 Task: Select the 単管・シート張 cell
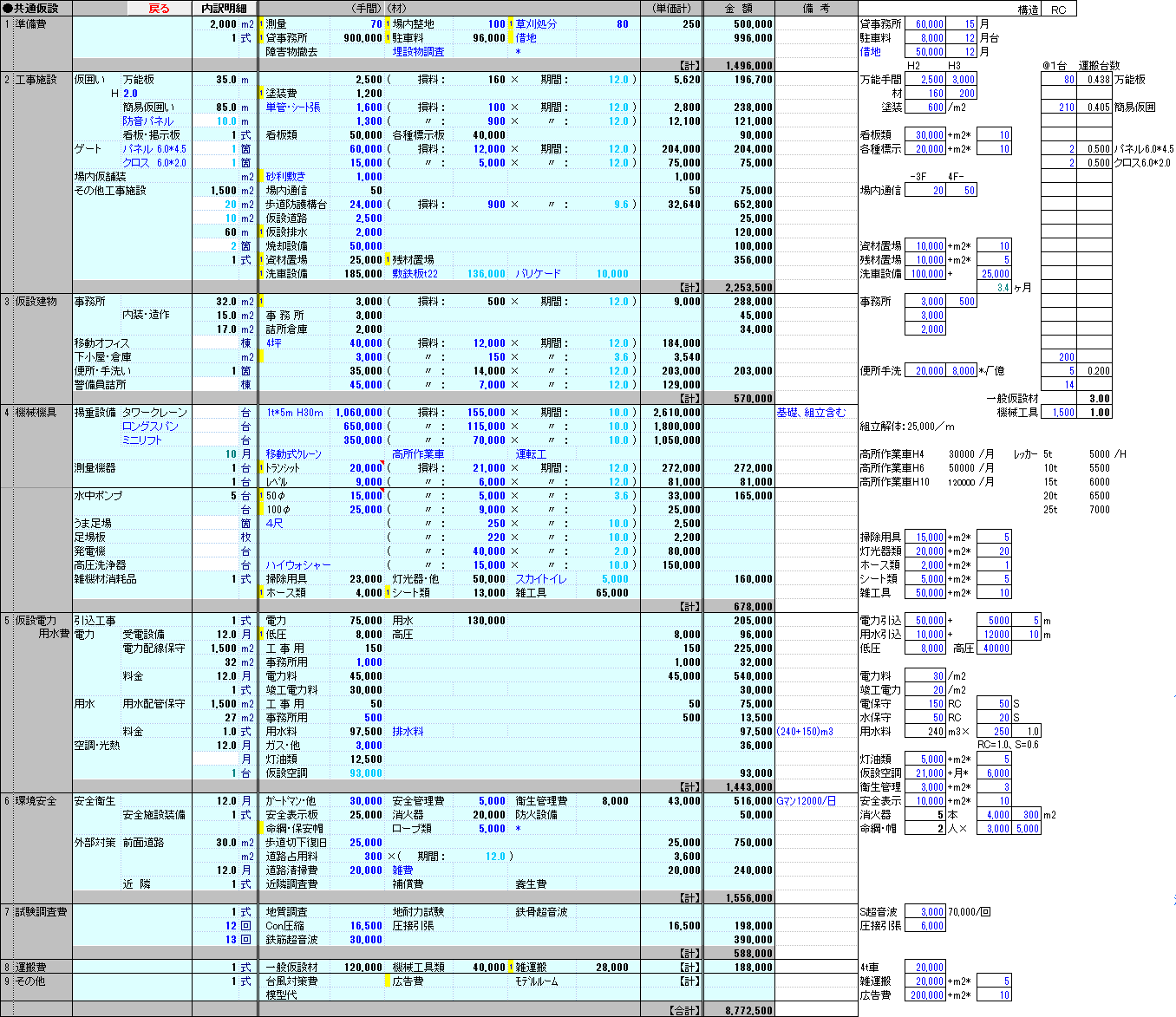293,108
